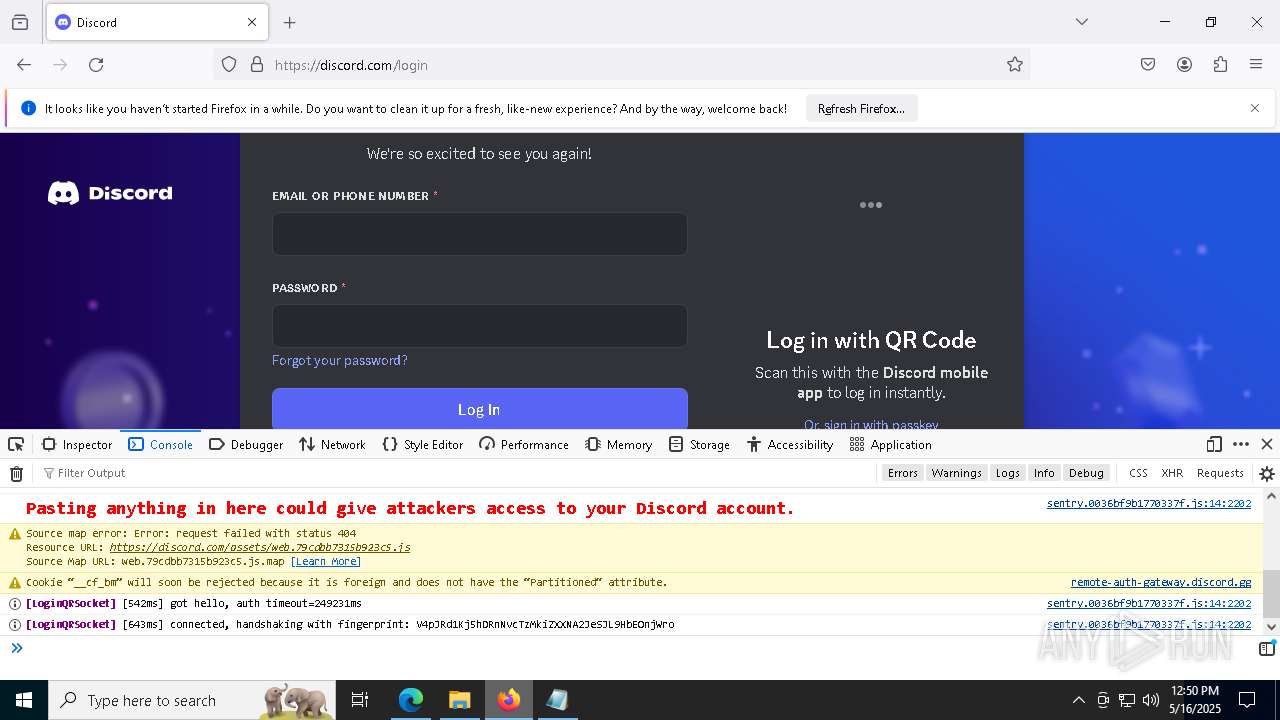Image resolution: width=1280 pixels, height=720 pixels.
Task: Expand the list all tabs chevron
Action: [x=1081, y=22]
